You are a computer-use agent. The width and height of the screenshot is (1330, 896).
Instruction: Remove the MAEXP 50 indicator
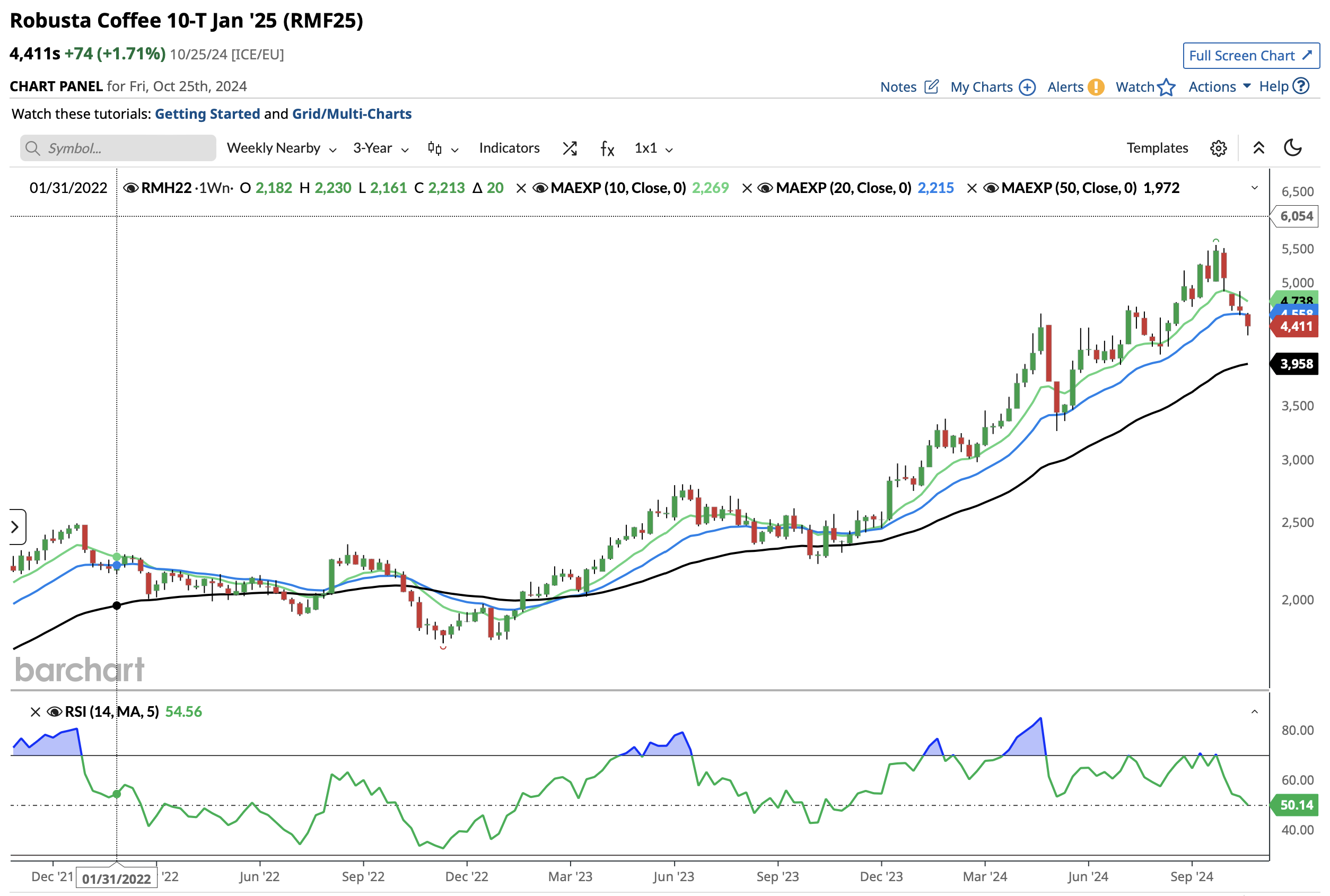click(x=972, y=188)
